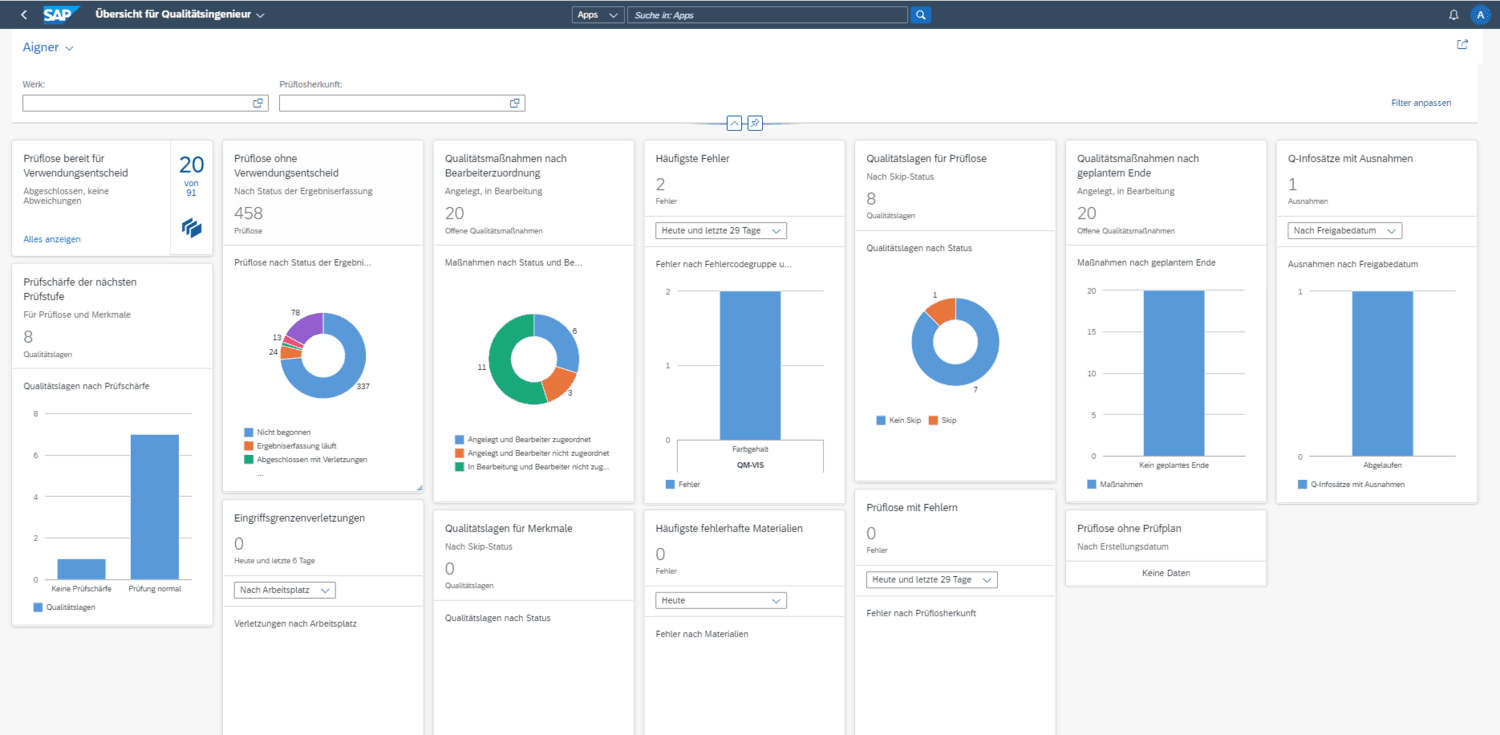Viewport: 1500px width, 735px height.
Task: Open value help for Werk field
Action: pyautogui.click(x=257, y=103)
